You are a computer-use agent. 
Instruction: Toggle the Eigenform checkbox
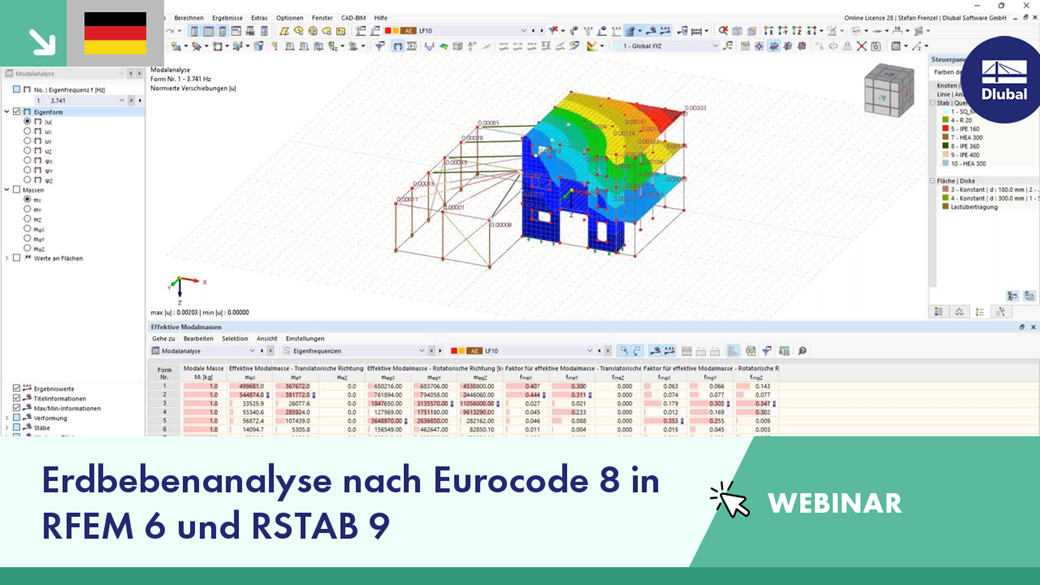[x=17, y=112]
